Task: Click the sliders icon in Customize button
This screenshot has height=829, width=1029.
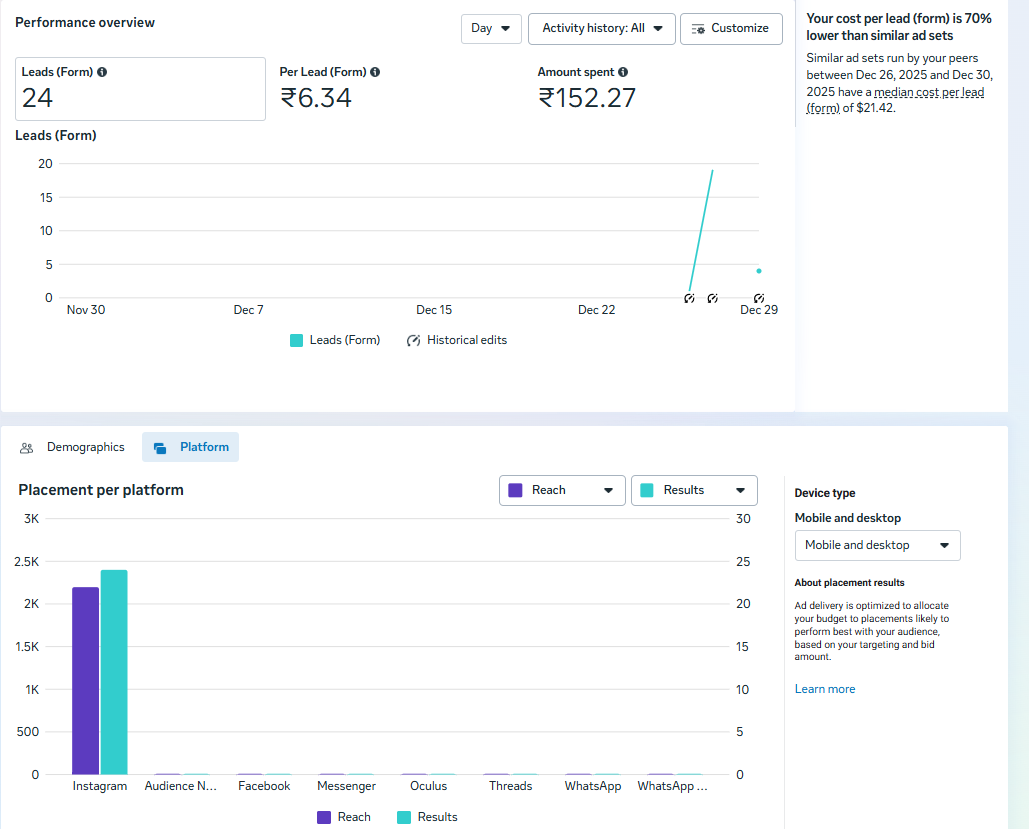Action: [x=698, y=29]
